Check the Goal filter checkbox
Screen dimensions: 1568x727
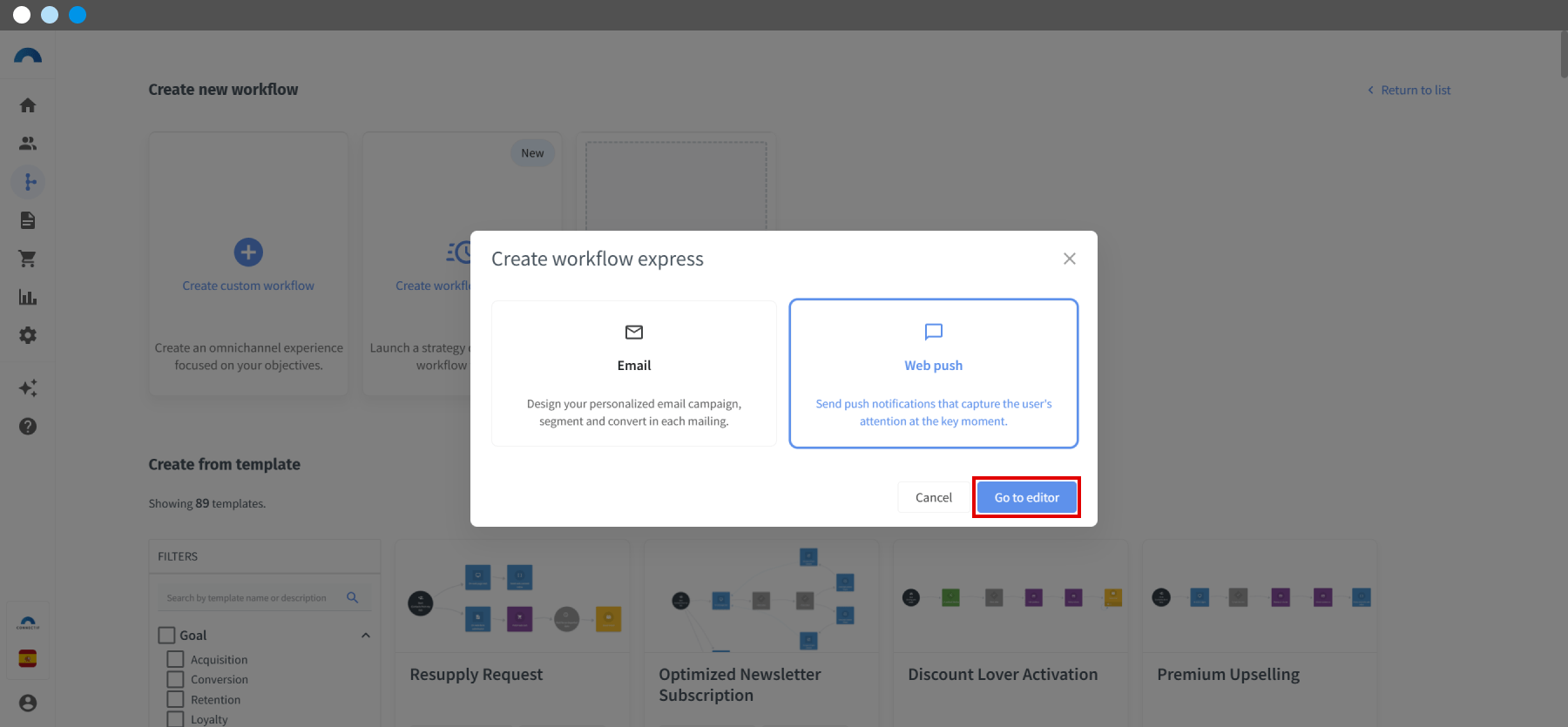(x=166, y=635)
